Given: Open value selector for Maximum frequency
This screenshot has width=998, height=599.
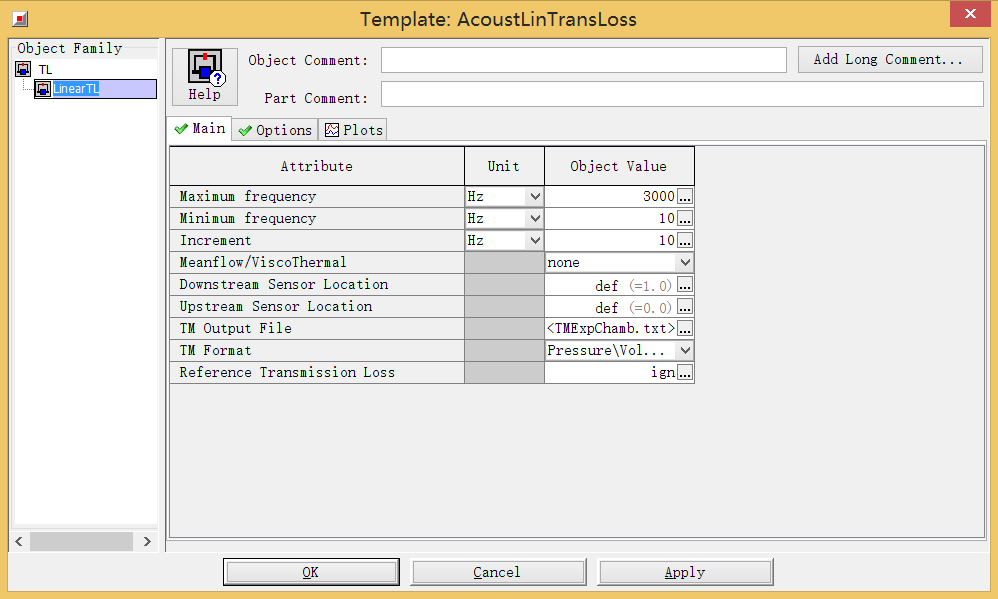Looking at the screenshot, I should pyautogui.click(x=685, y=197).
